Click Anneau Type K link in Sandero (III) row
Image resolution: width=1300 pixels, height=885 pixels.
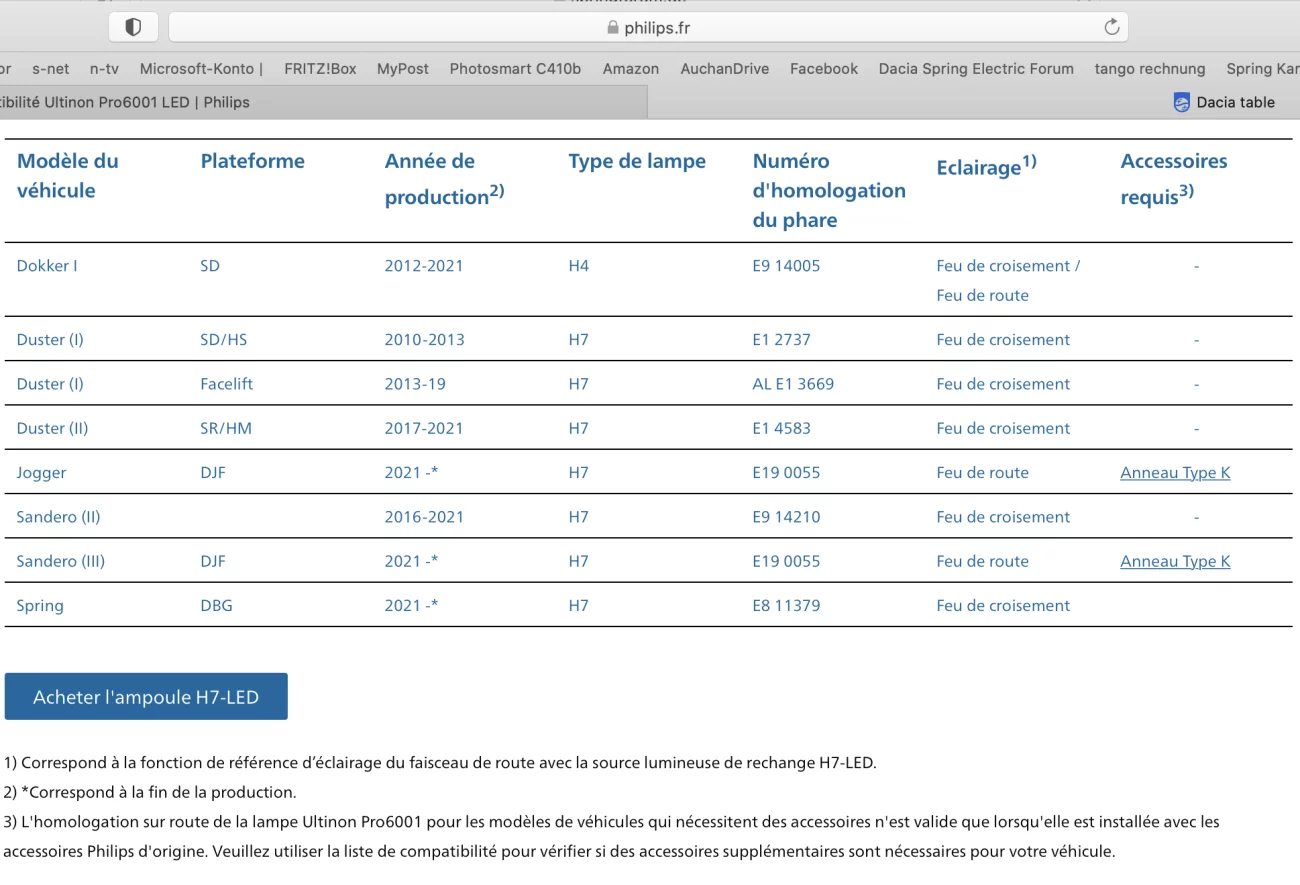pos(1175,561)
